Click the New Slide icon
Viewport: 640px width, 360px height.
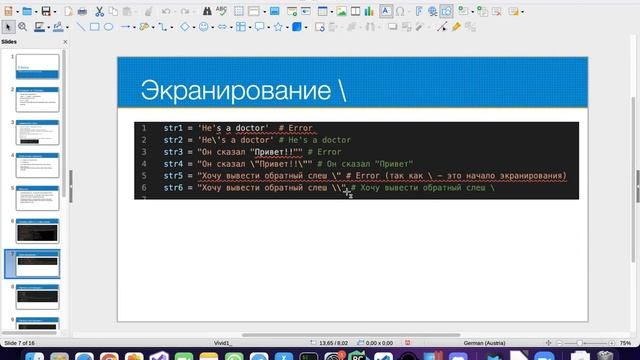click(x=463, y=11)
